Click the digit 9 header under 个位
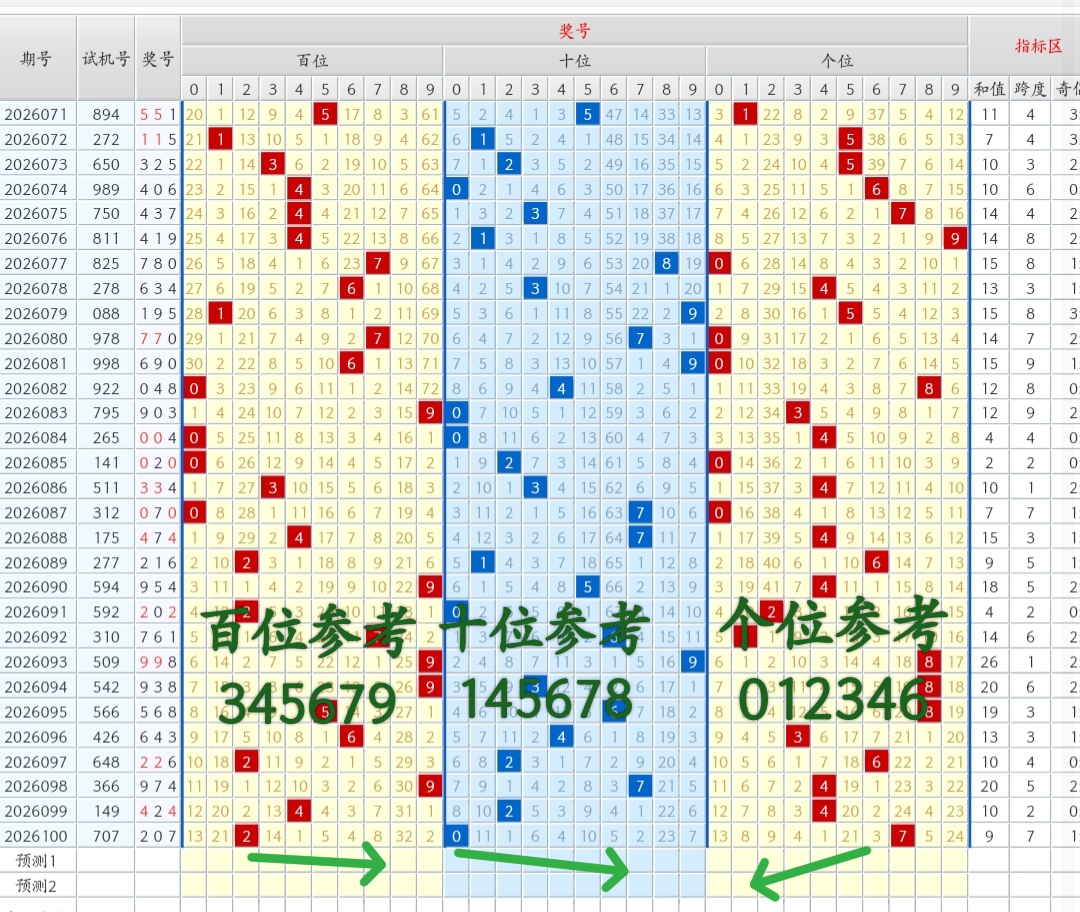Viewport: 1080px width, 912px height. (x=955, y=88)
